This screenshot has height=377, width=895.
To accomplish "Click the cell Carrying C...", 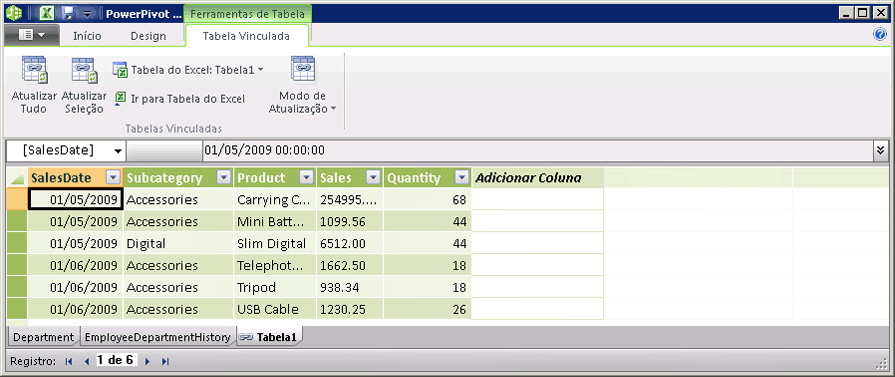I will tap(275, 199).
